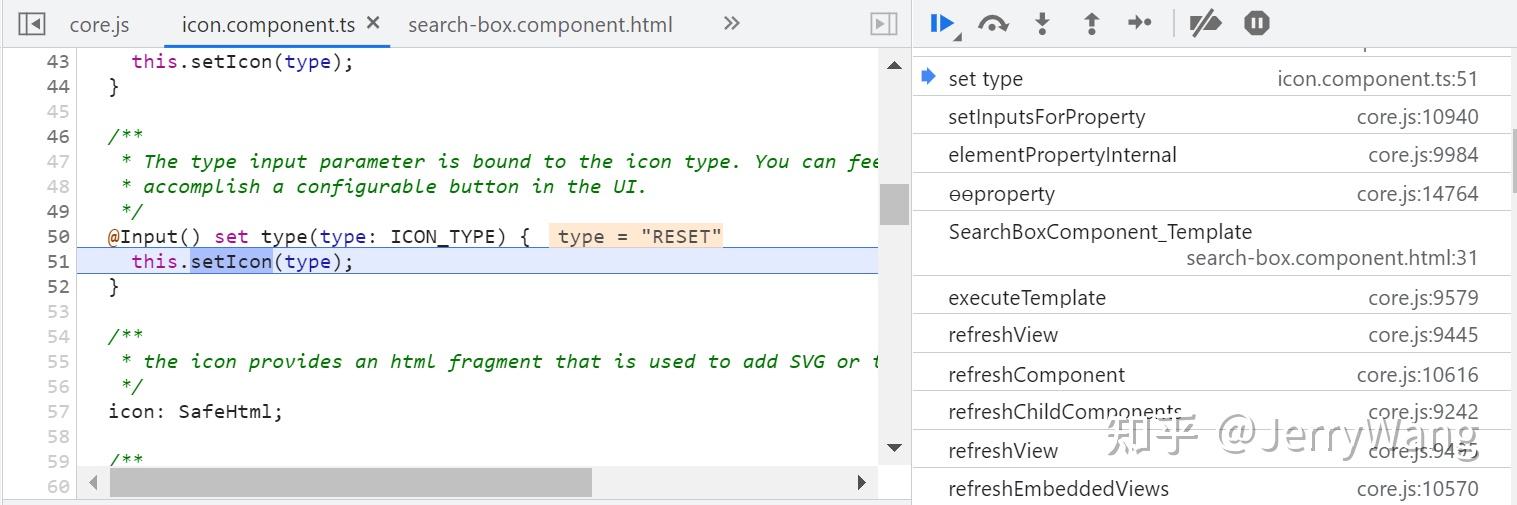The height and width of the screenshot is (505, 1517).
Task: Toggle pause on exceptions
Action: point(1257,23)
